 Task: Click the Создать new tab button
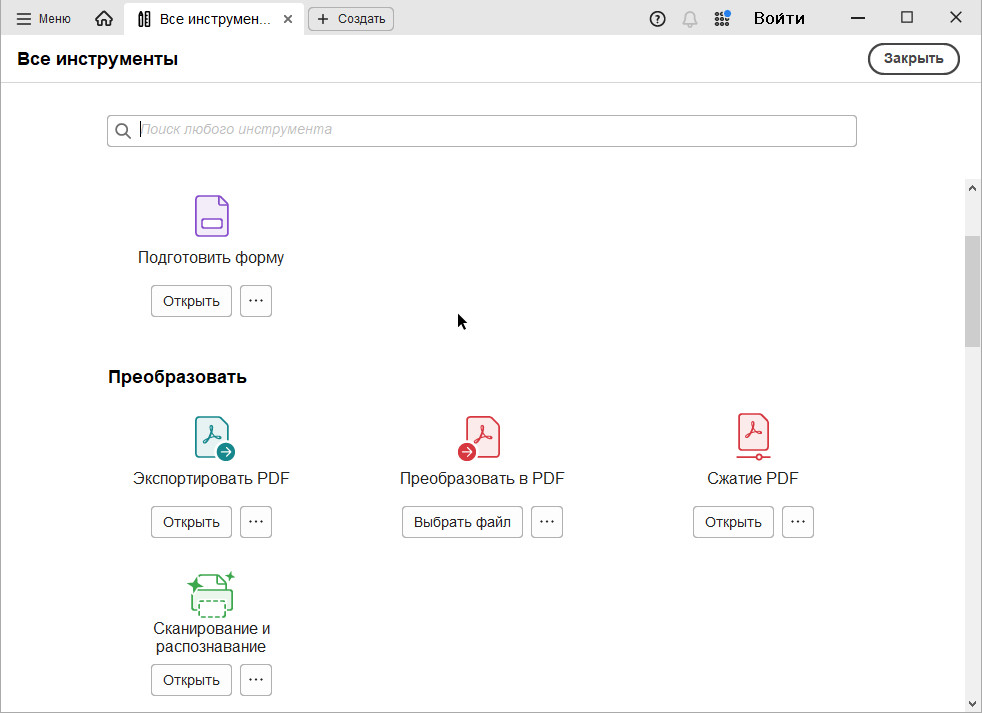point(351,19)
